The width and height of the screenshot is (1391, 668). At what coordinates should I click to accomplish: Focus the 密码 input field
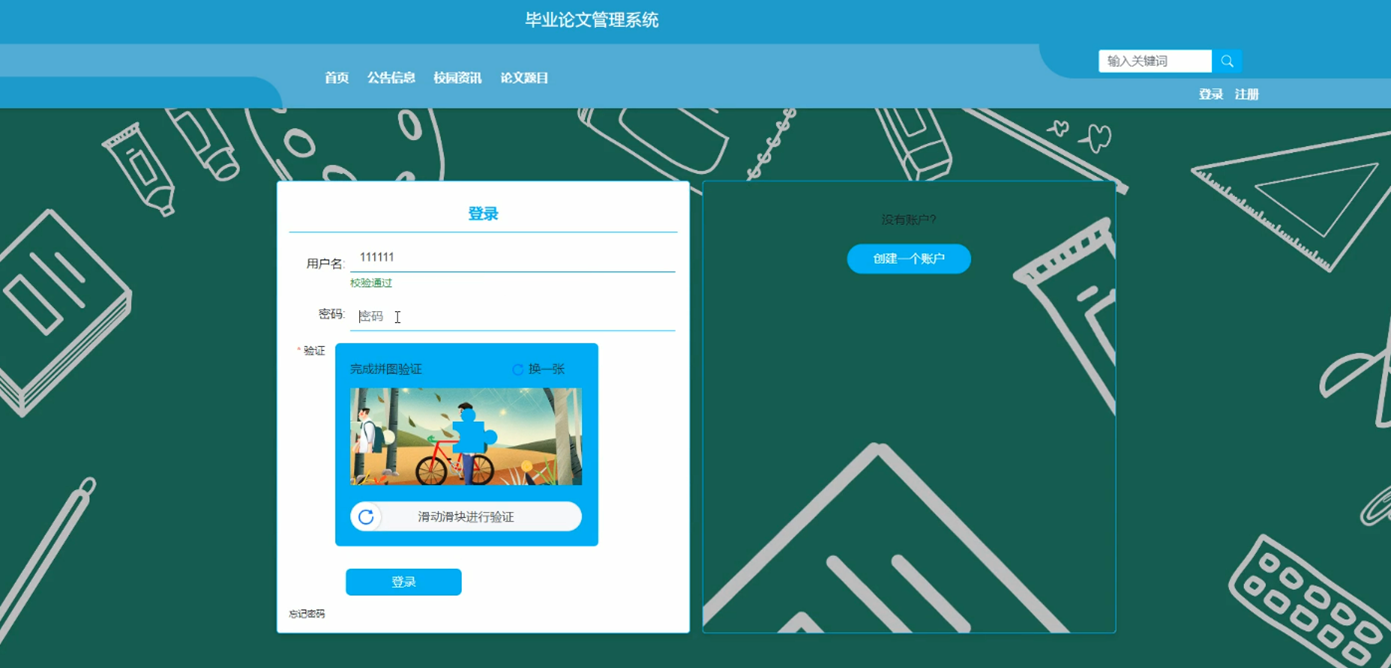512,316
